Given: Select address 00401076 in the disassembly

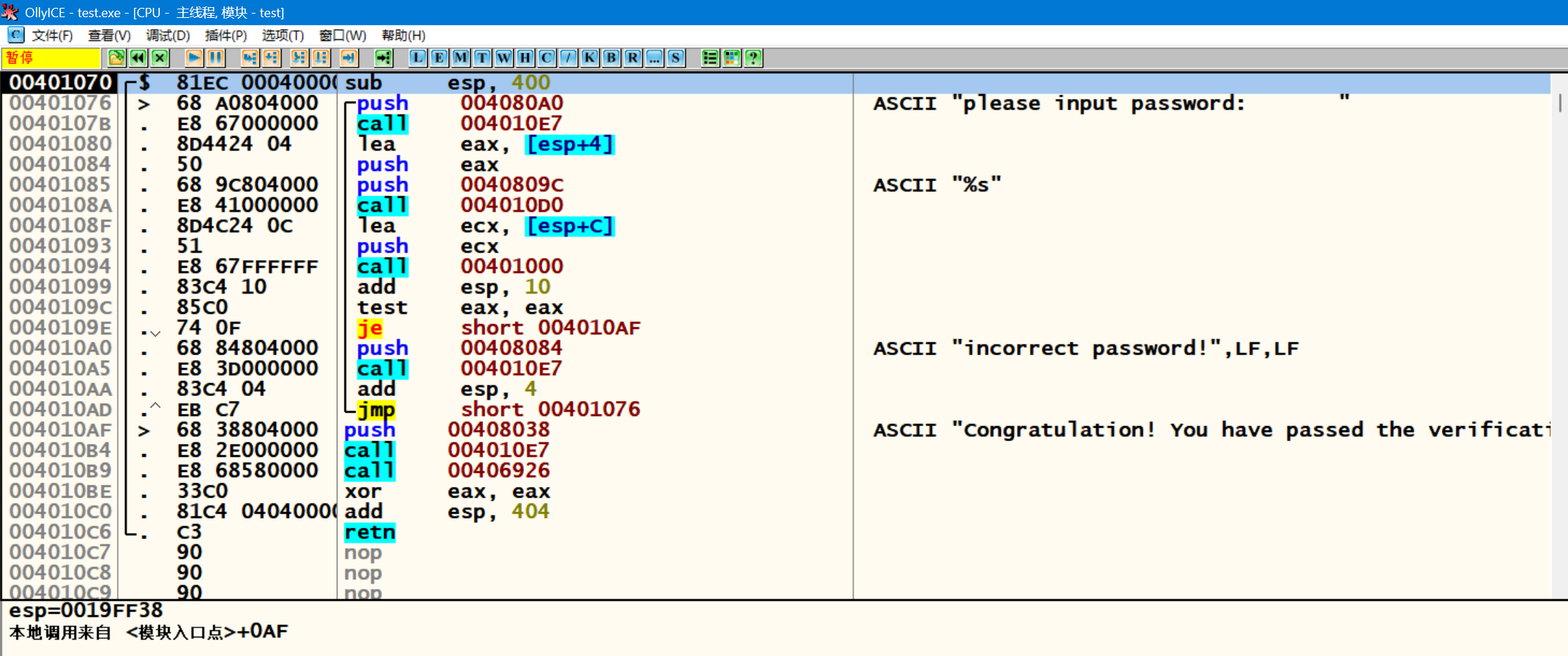Looking at the screenshot, I should pyautogui.click(x=60, y=103).
